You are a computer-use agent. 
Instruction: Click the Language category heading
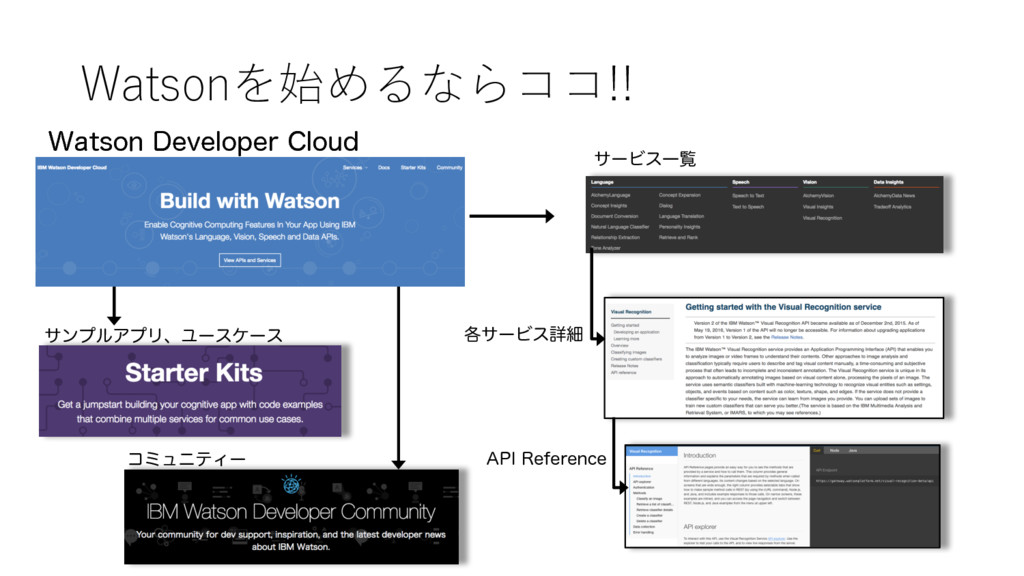click(602, 182)
